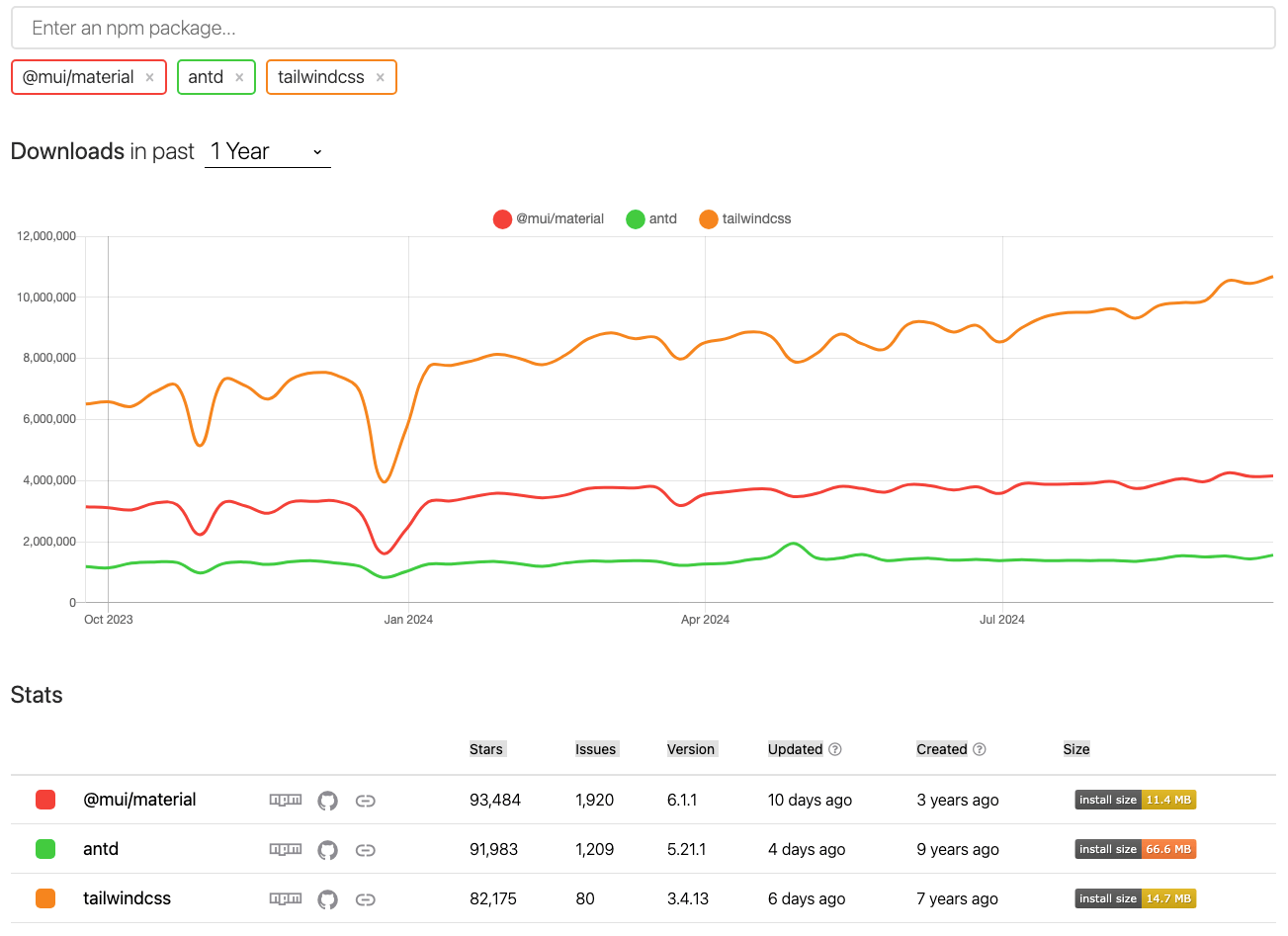The width and height of the screenshot is (1288, 936).
Task: Toggle tailwindcss series in chart legend
Action: tap(745, 218)
